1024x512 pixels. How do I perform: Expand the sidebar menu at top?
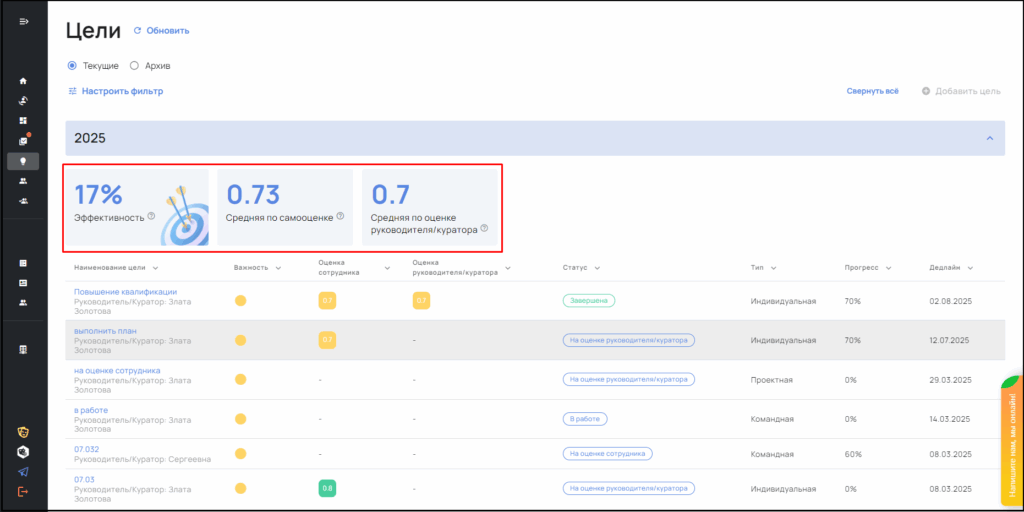tap(23, 22)
